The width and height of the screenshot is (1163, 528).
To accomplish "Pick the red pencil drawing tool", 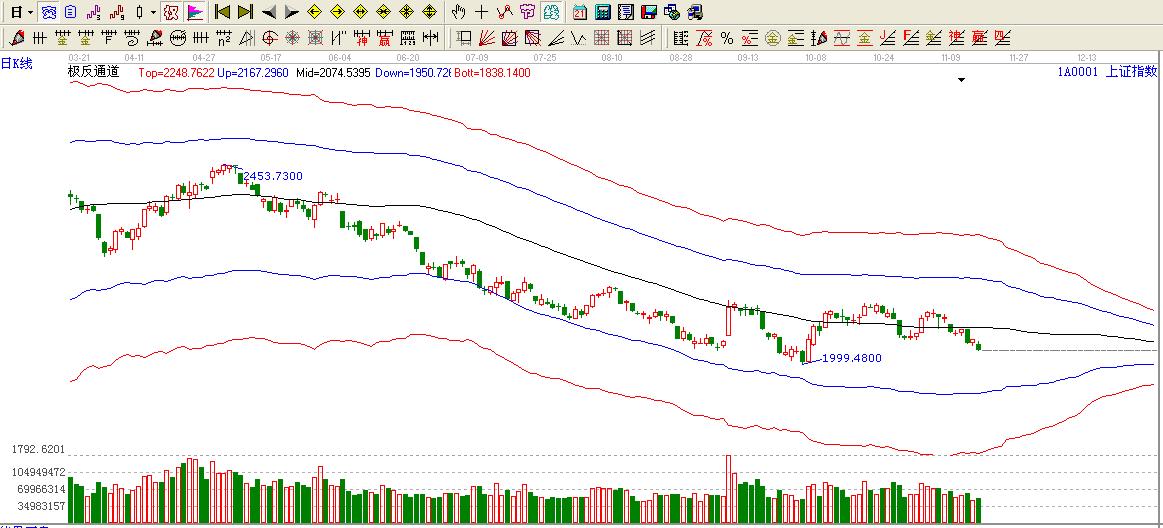I will point(17,38).
